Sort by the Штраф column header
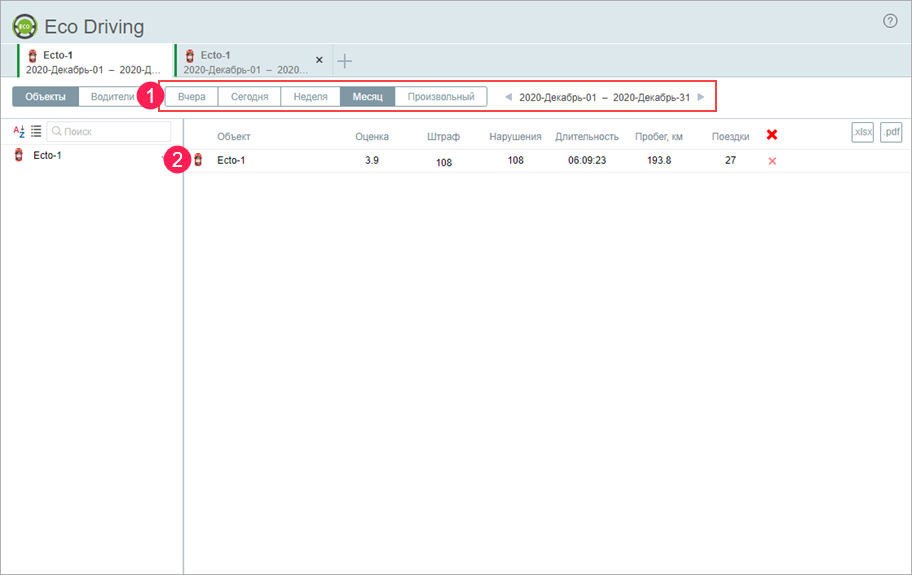912x575 pixels. click(443, 137)
